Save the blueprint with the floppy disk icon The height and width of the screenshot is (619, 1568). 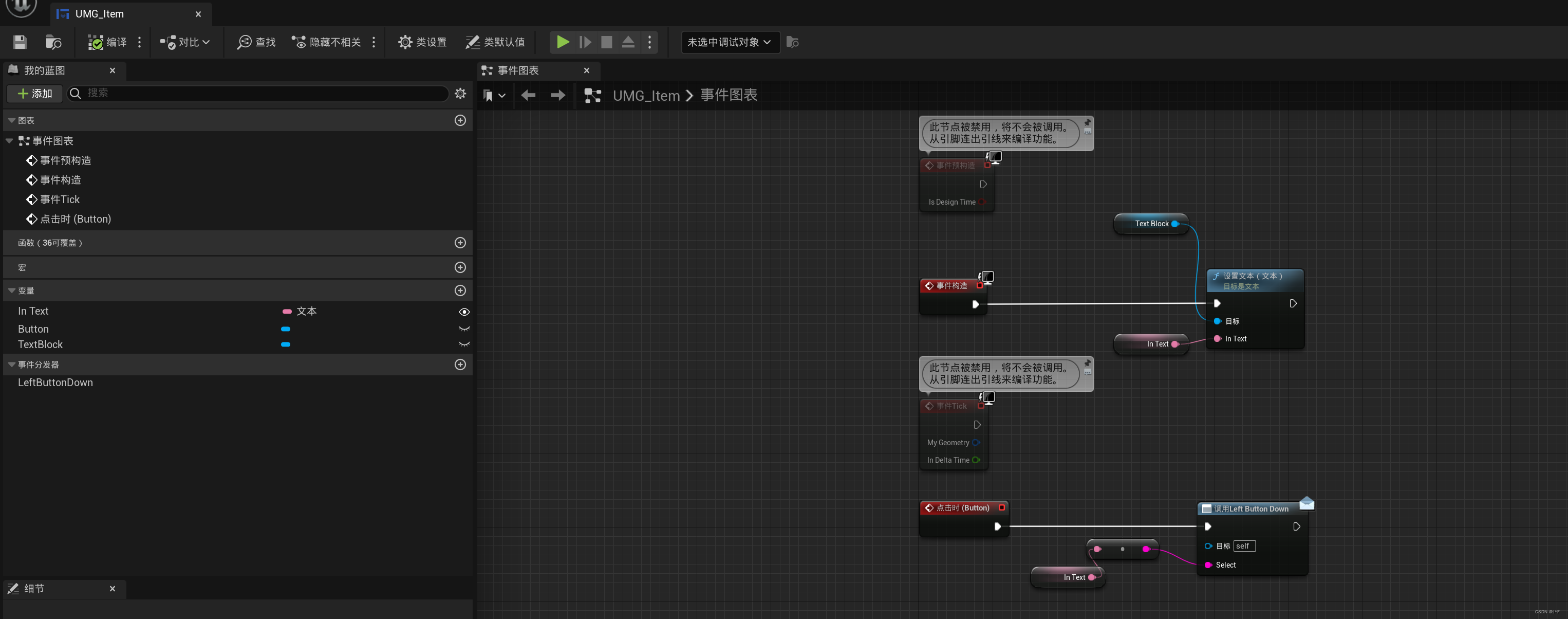click(x=20, y=42)
